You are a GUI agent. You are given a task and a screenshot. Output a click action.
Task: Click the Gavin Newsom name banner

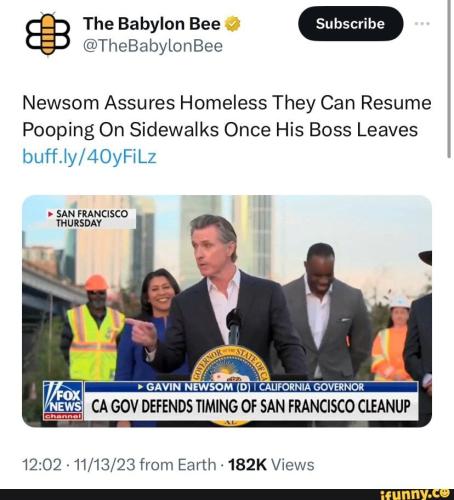[x=251, y=387]
